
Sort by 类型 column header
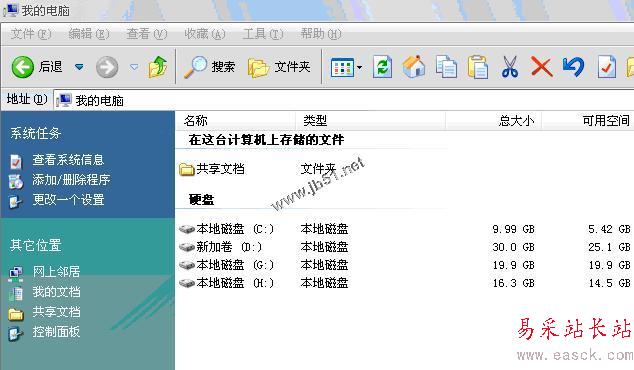point(371,120)
